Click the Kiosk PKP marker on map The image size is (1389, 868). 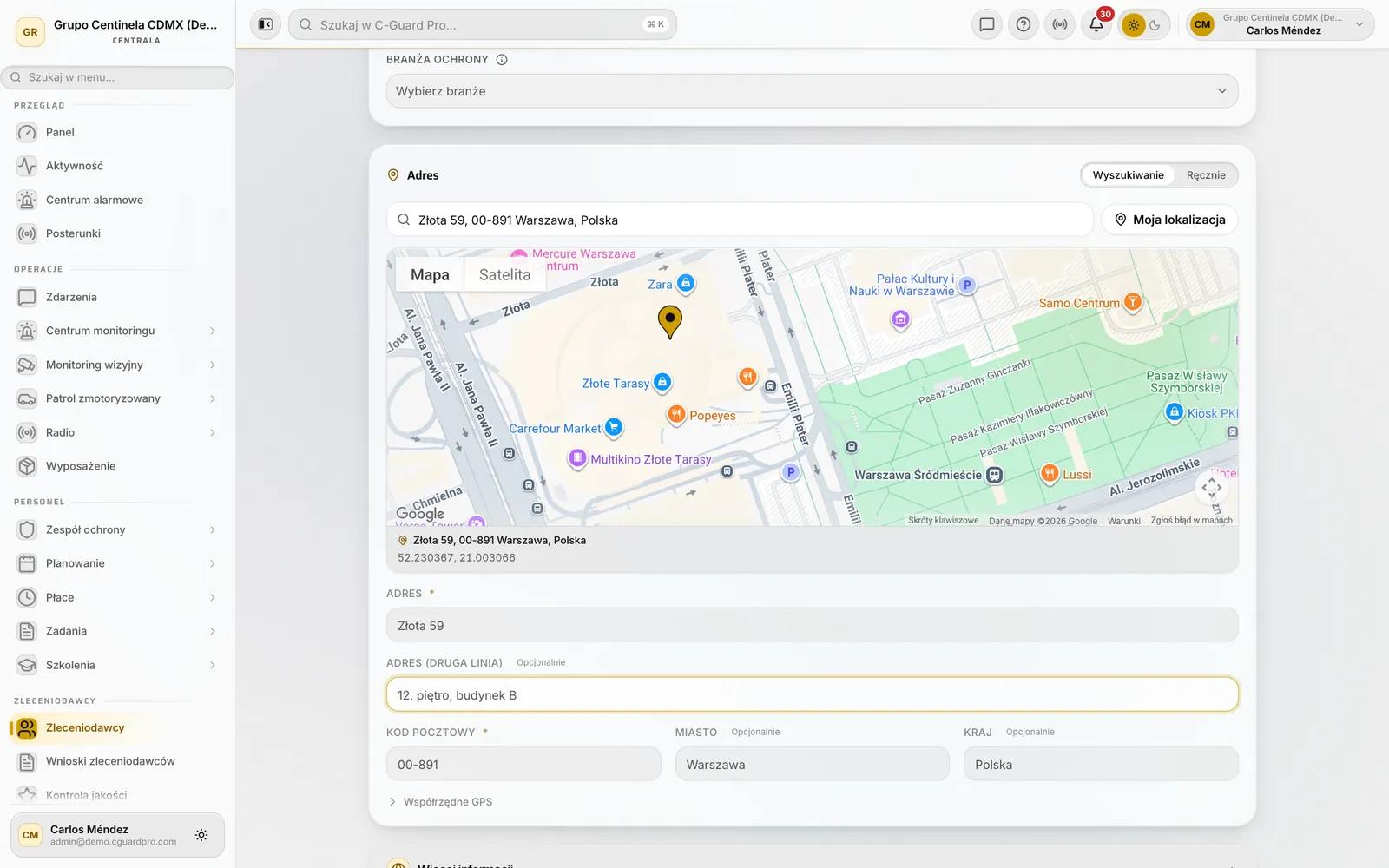click(x=1174, y=412)
